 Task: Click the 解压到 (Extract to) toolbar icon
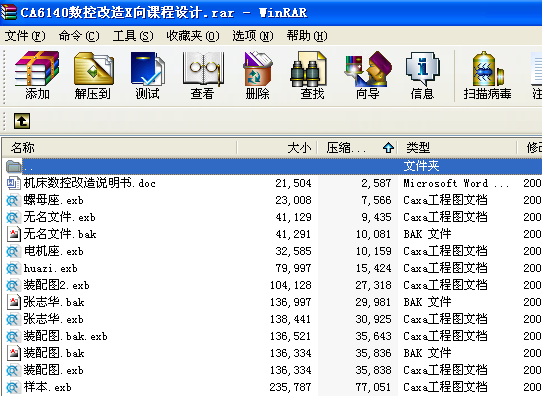point(93,68)
